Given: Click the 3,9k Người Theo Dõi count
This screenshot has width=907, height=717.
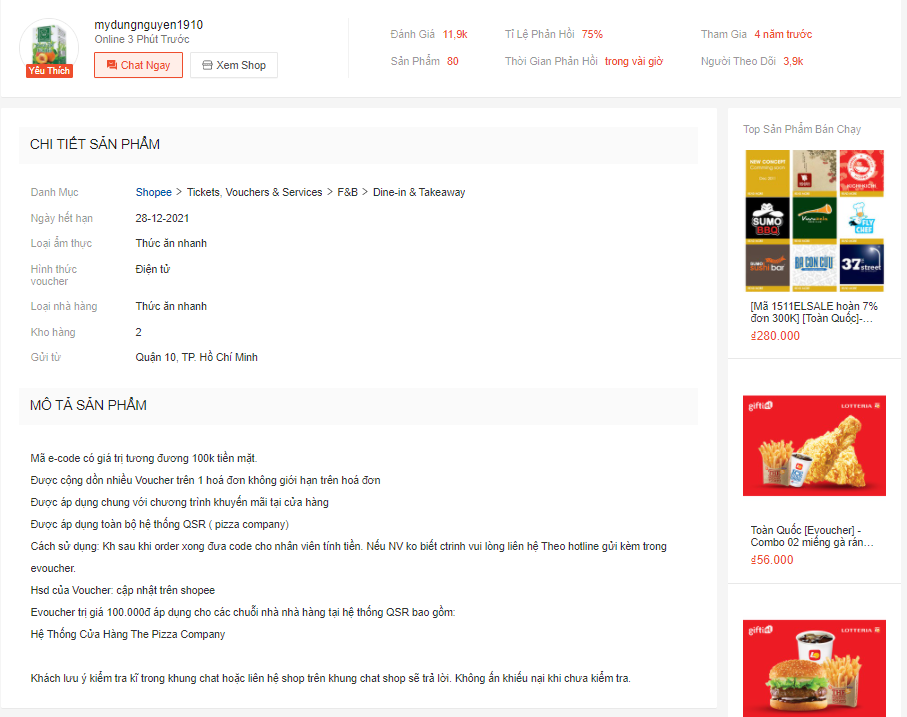Looking at the screenshot, I should click(x=793, y=61).
